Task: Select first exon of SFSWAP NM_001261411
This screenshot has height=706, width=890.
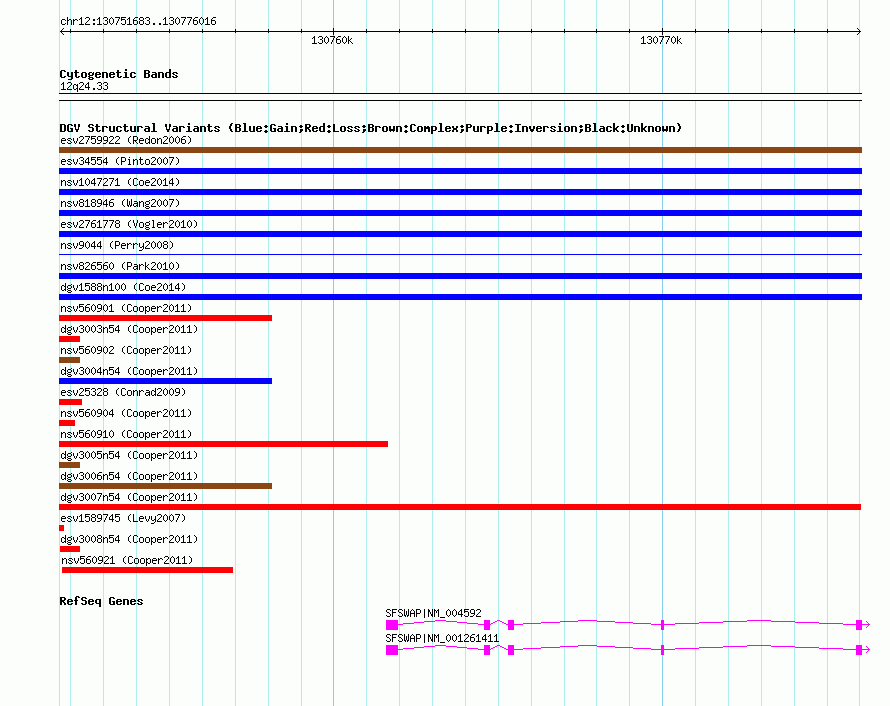Action: [x=392, y=650]
